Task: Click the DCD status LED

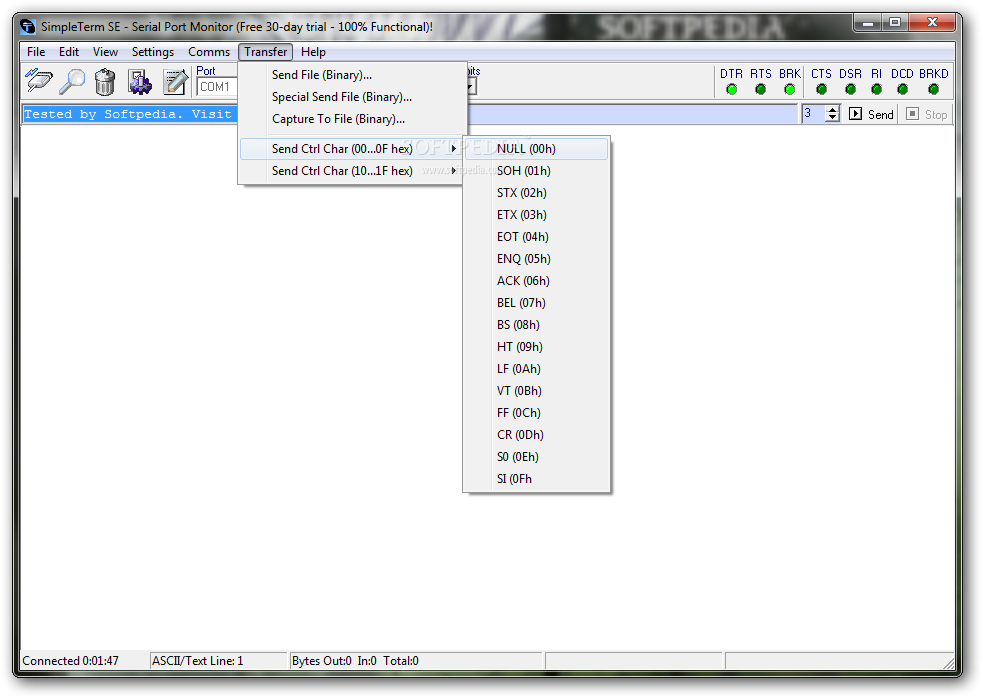Action: [x=902, y=90]
